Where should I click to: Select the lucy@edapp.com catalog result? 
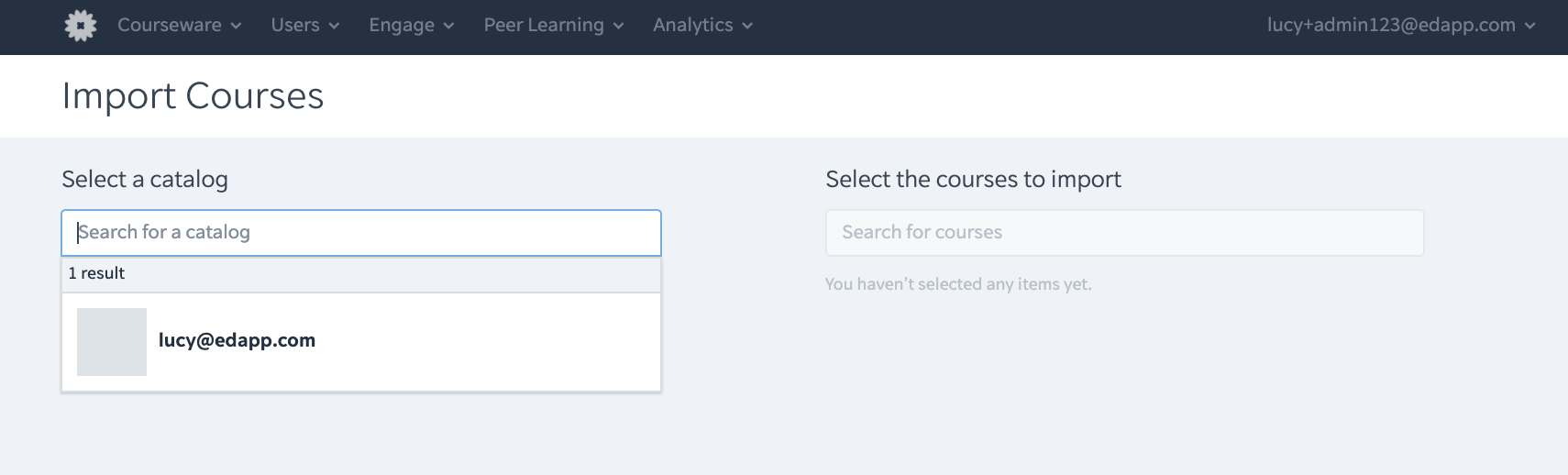coord(361,342)
